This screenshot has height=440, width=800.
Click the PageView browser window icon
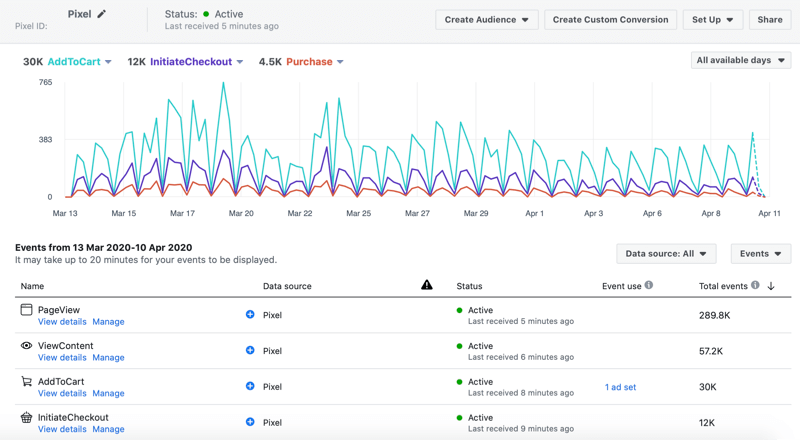pyautogui.click(x=27, y=310)
